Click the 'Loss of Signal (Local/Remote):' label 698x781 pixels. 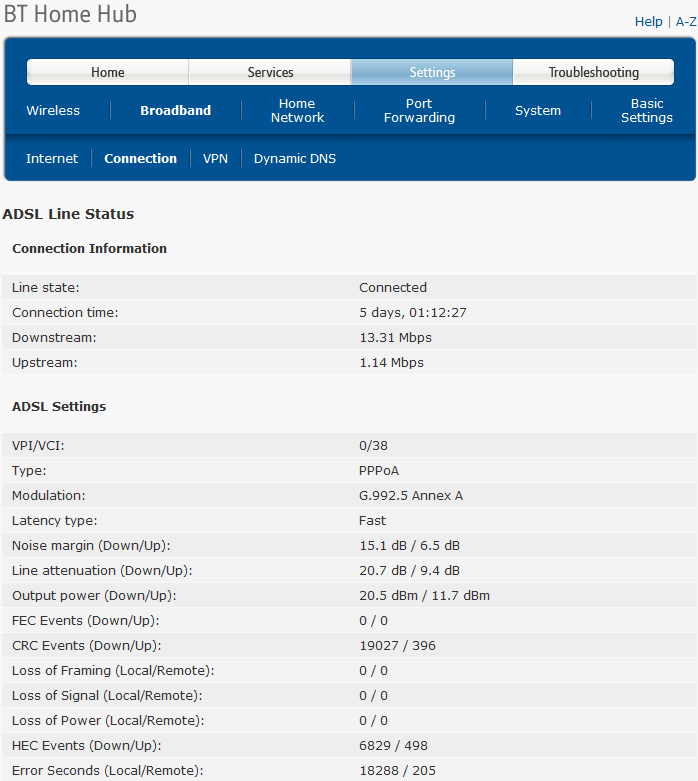click(107, 695)
